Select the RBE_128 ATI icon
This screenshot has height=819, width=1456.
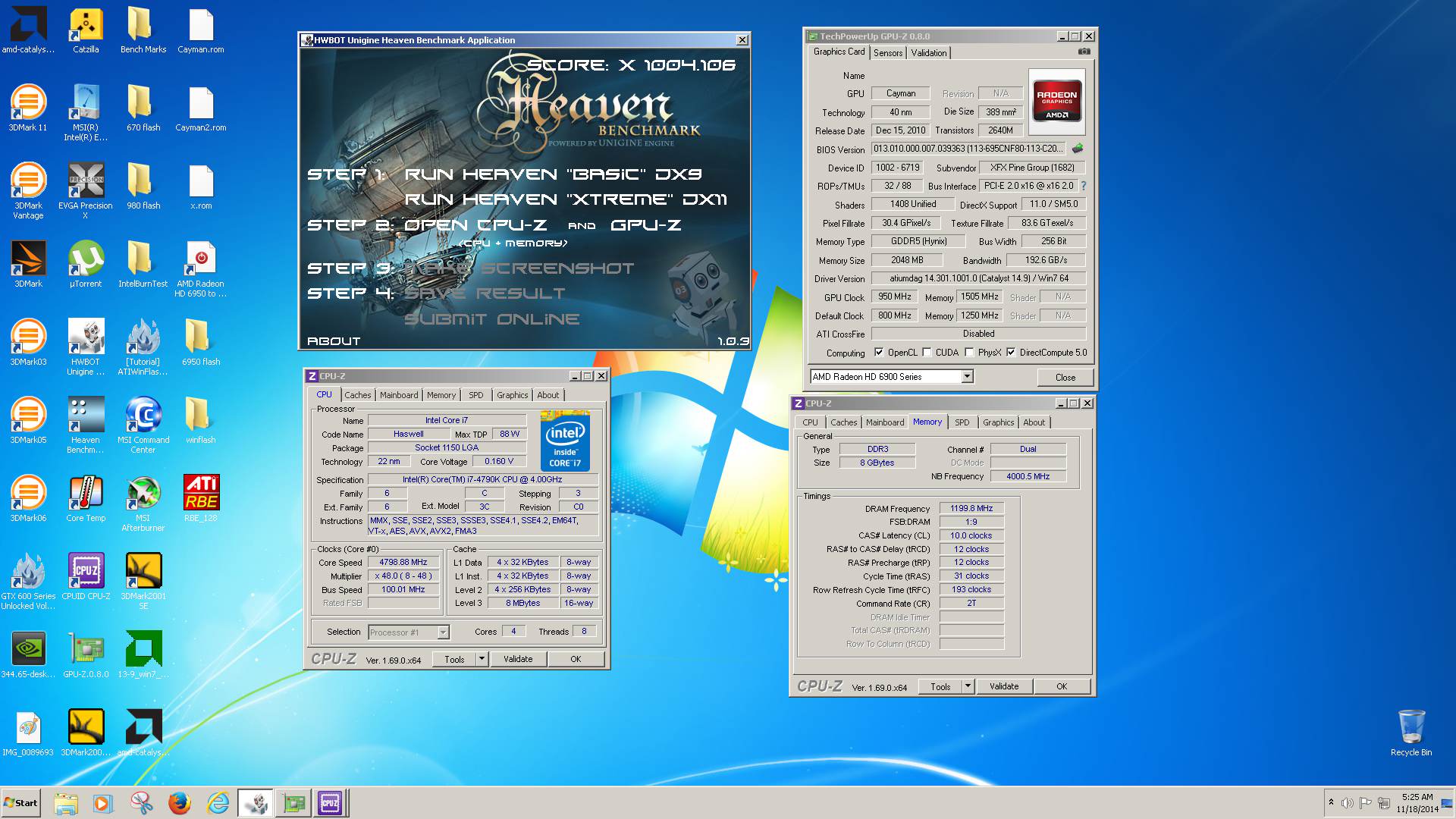201,499
